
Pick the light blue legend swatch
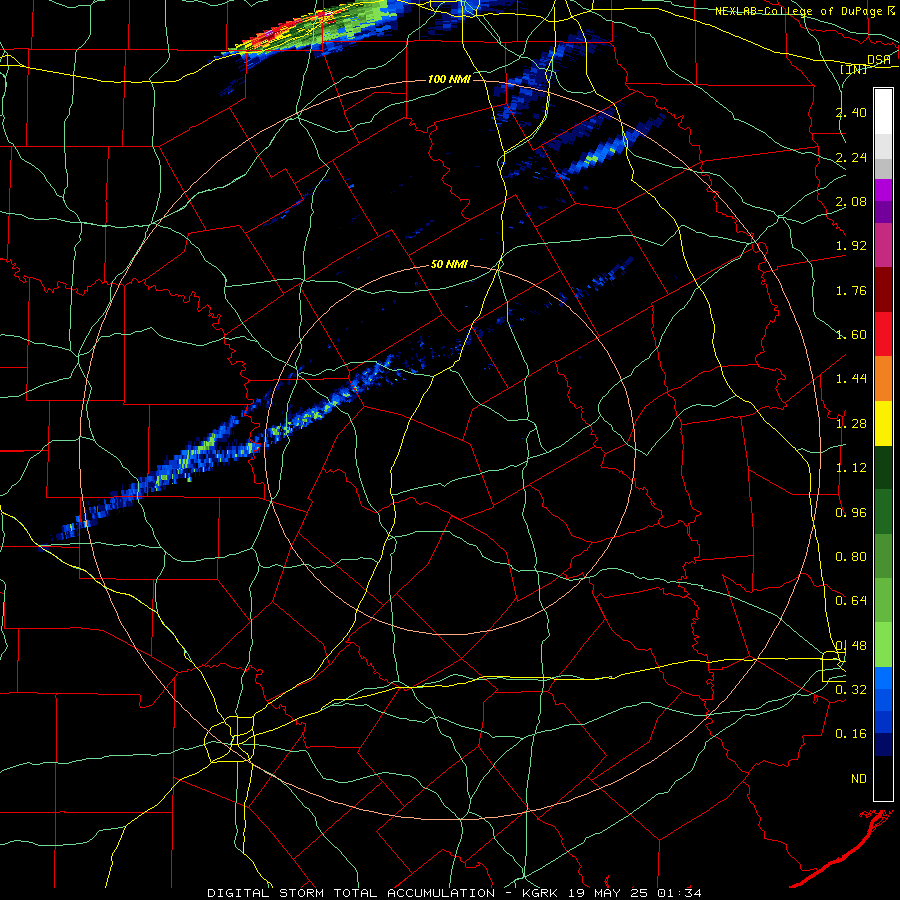click(883, 678)
